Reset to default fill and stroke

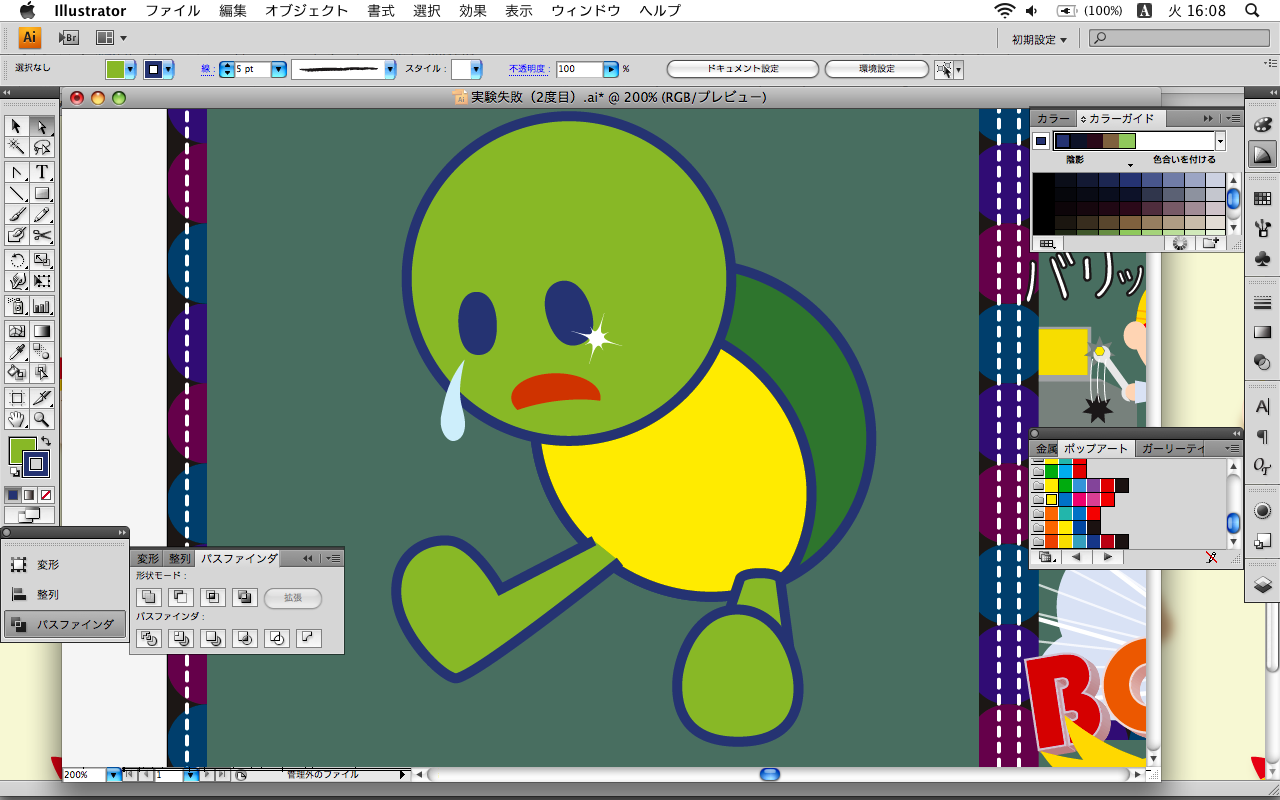(x=14, y=471)
